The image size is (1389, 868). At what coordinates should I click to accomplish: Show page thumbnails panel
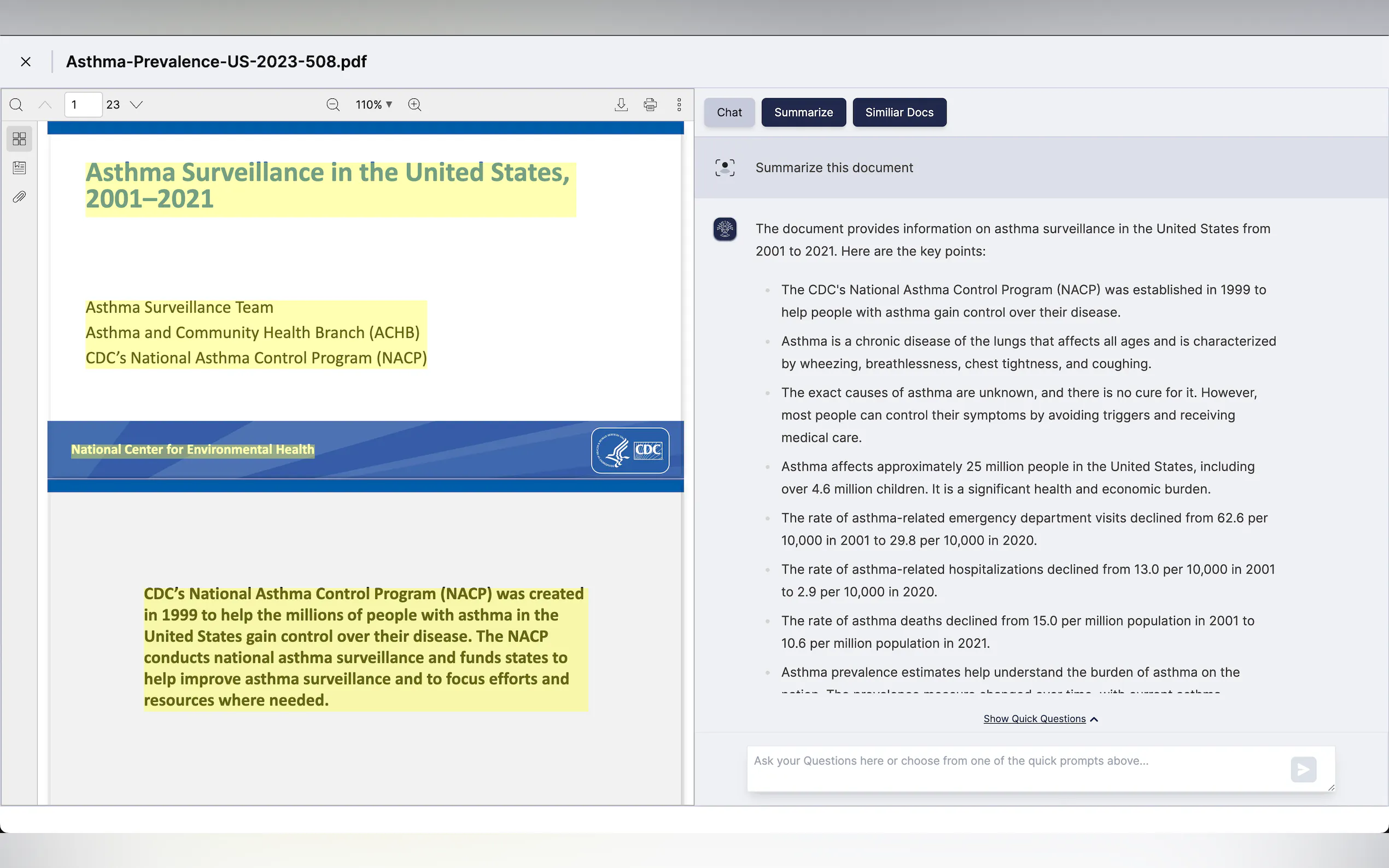point(19,139)
